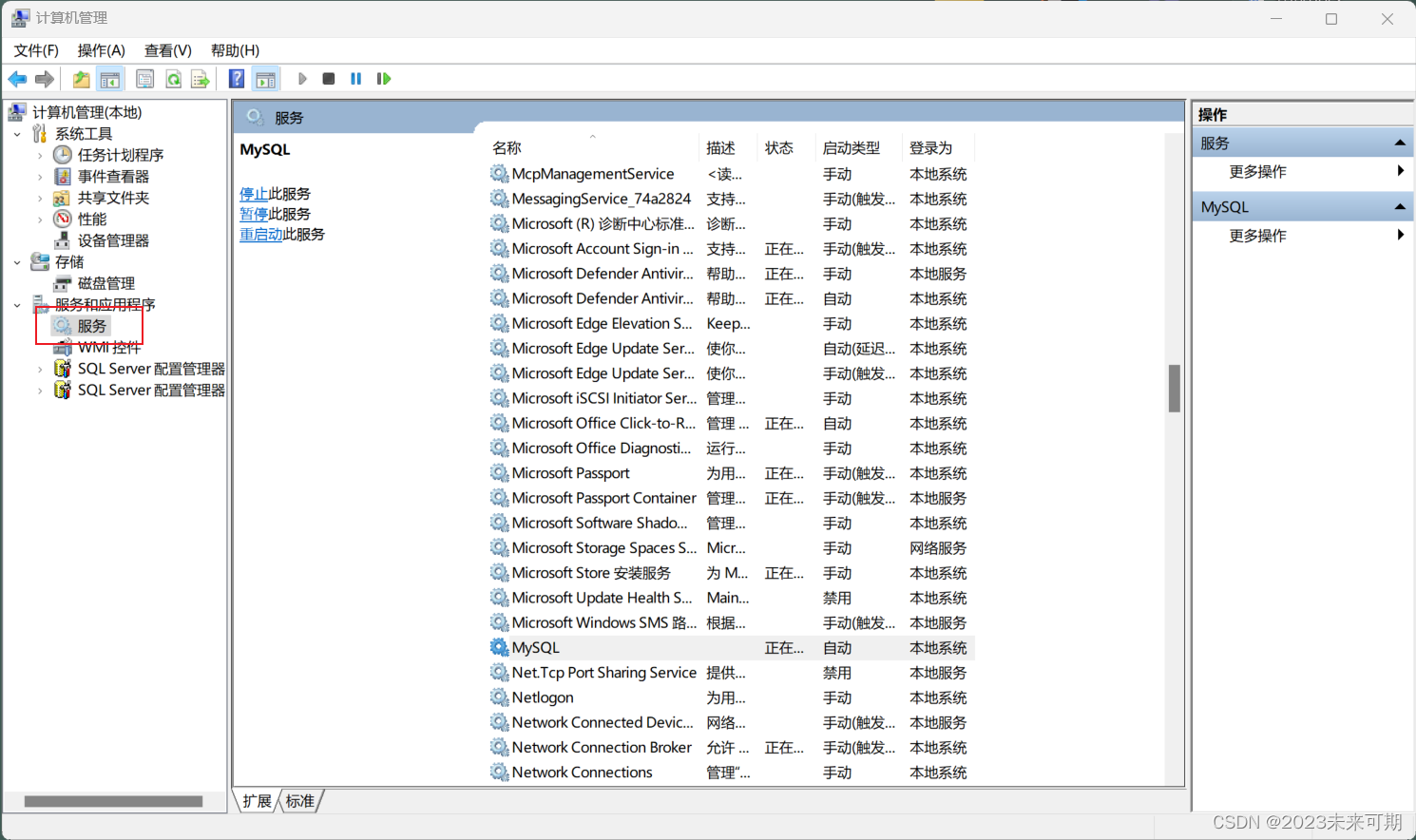This screenshot has height=840, width=1416.
Task: Sort by 启动类型 column header
Action: click(x=858, y=147)
